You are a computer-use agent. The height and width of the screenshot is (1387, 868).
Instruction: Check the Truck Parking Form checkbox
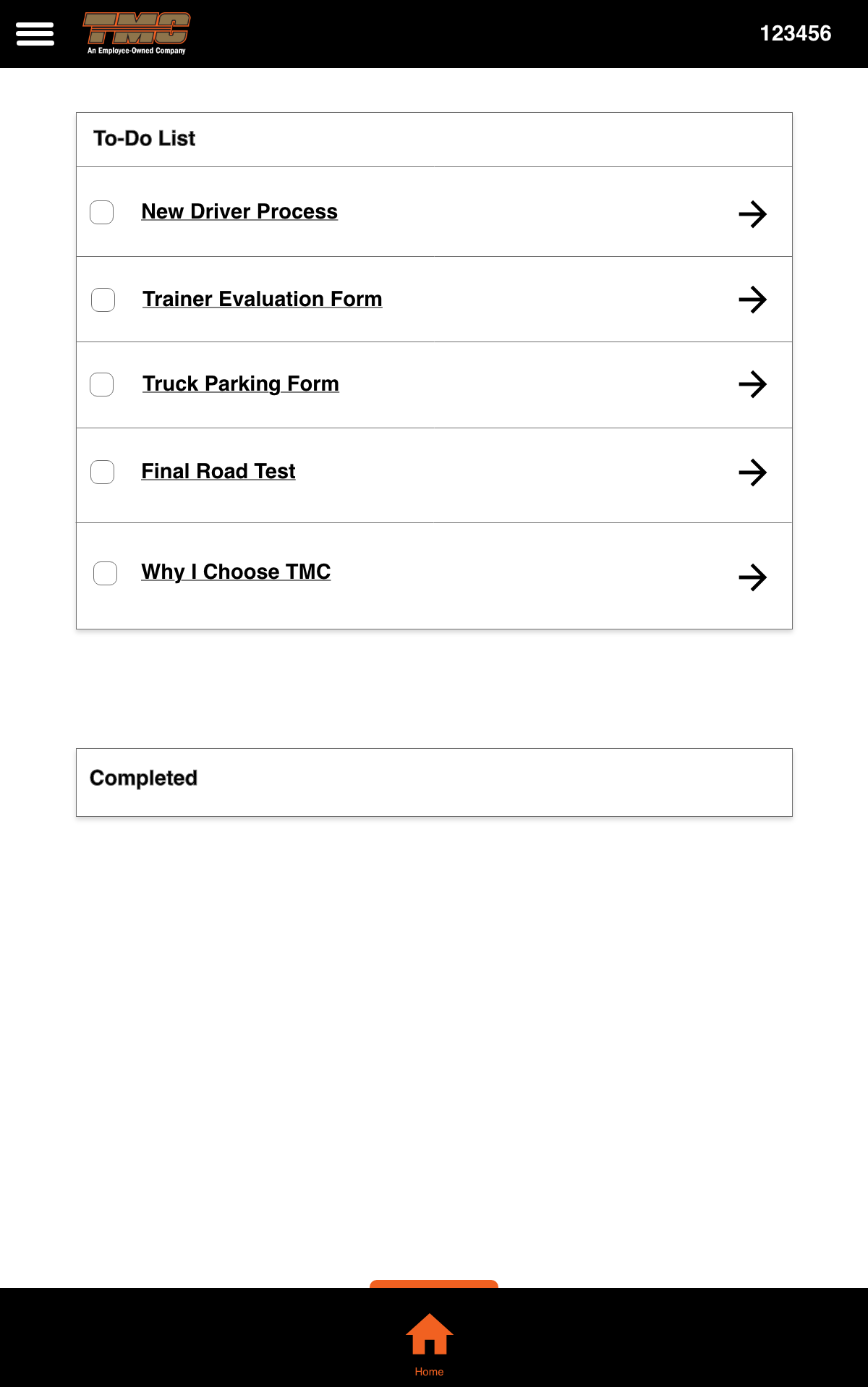(x=102, y=384)
